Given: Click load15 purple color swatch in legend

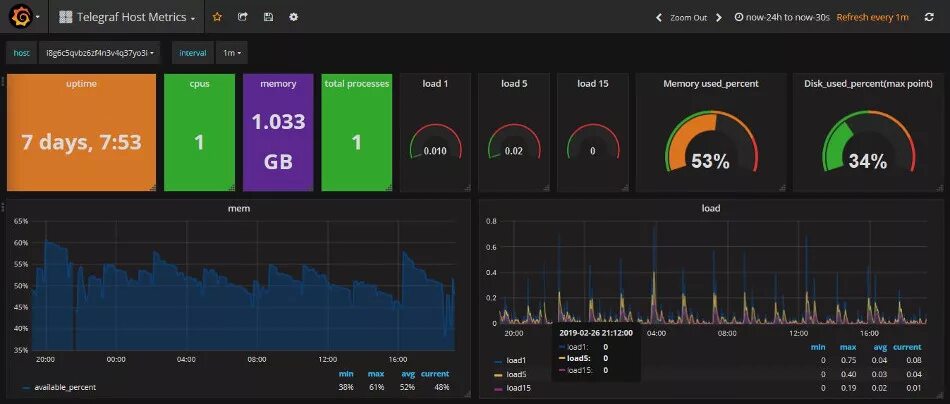Looking at the screenshot, I should (499, 388).
